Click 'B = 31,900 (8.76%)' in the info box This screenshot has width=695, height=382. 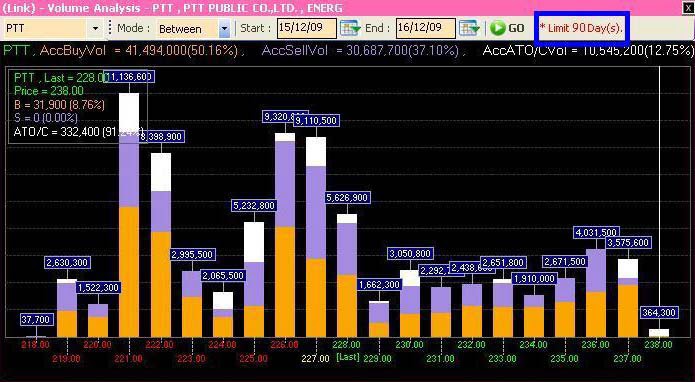pos(59,105)
